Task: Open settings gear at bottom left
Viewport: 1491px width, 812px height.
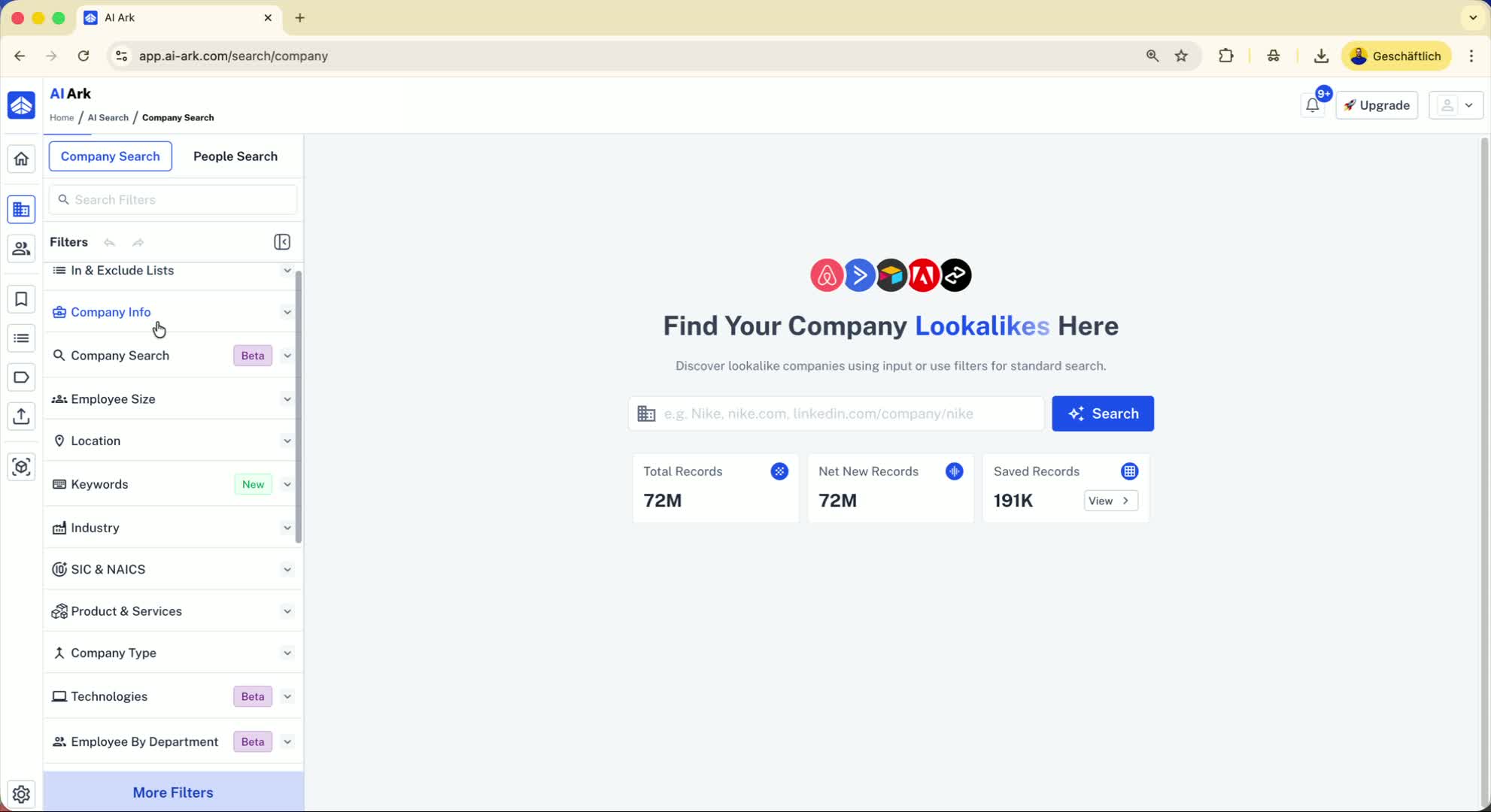Action: 21,794
